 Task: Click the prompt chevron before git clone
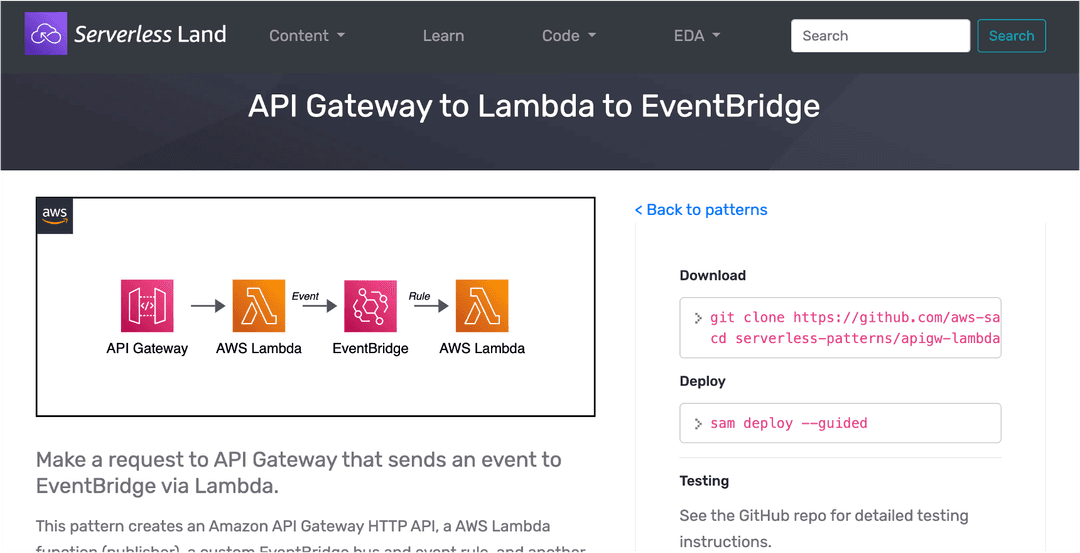698,317
